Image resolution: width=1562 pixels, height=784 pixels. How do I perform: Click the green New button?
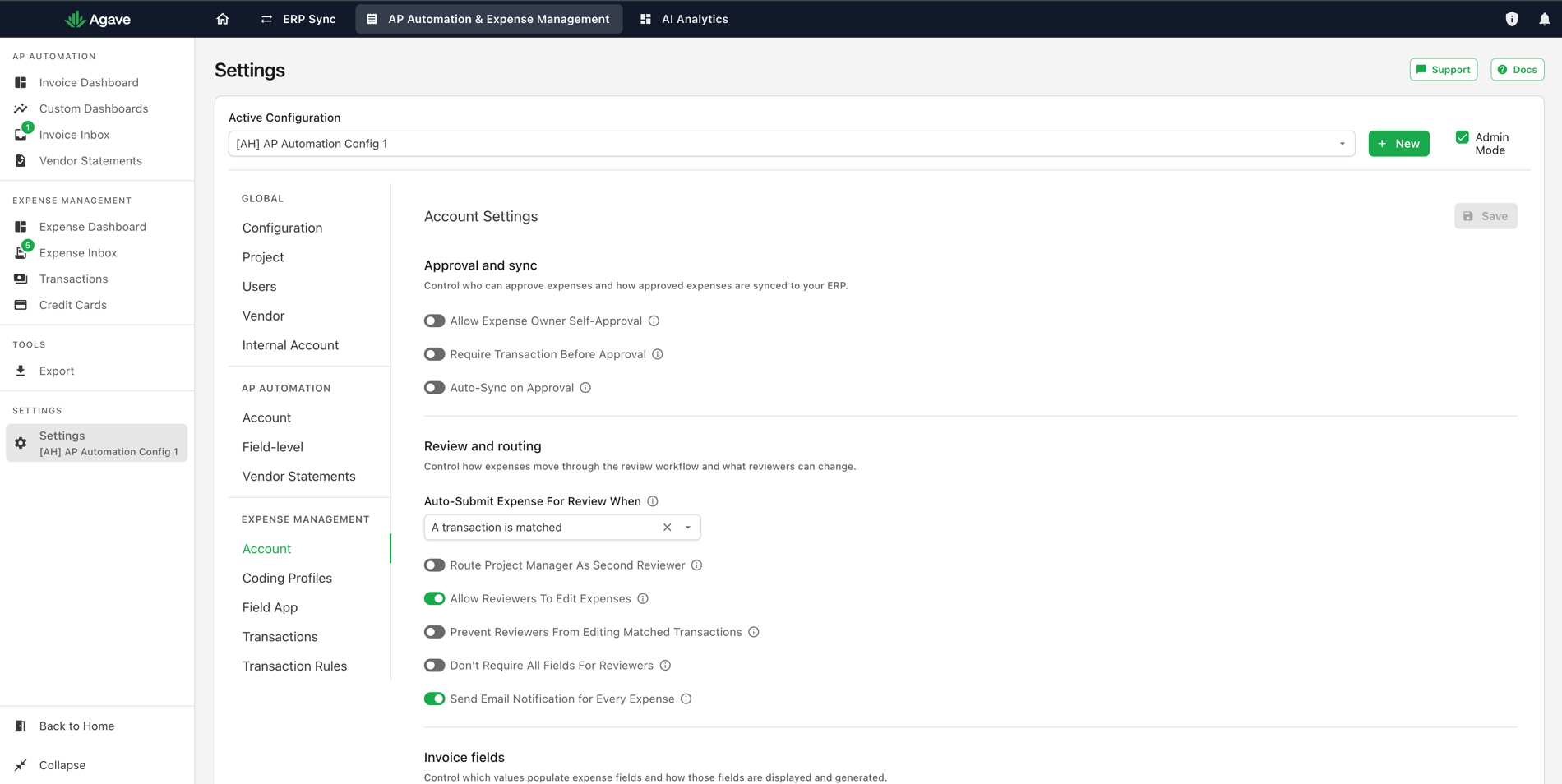tap(1398, 144)
